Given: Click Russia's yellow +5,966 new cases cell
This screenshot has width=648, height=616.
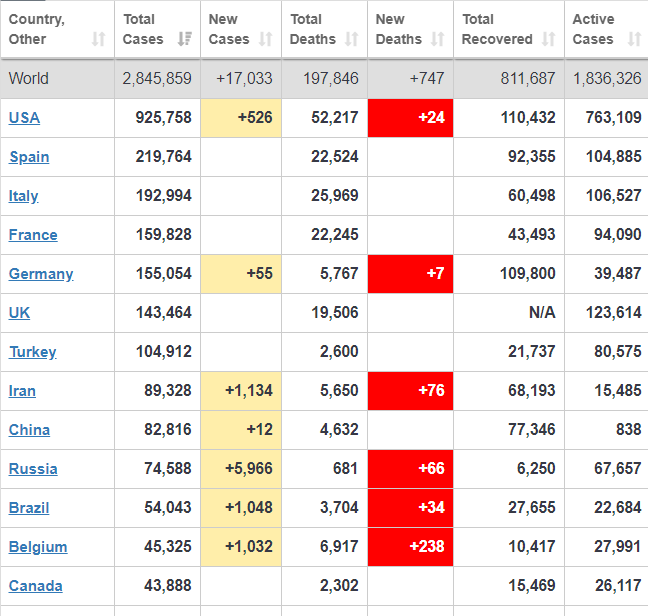Looking at the screenshot, I should pyautogui.click(x=241, y=469).
